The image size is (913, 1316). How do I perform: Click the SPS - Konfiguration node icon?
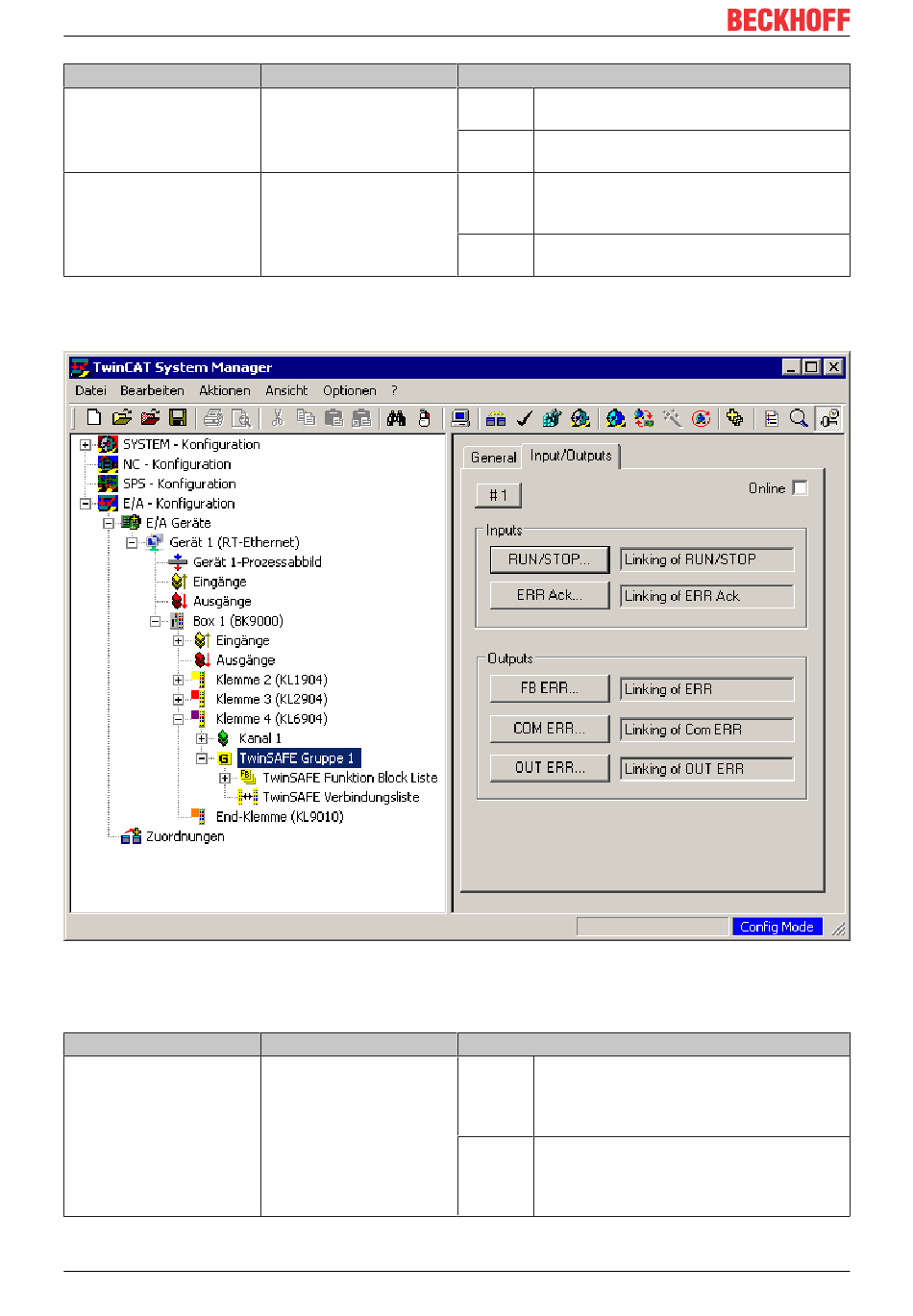[108, 484]
